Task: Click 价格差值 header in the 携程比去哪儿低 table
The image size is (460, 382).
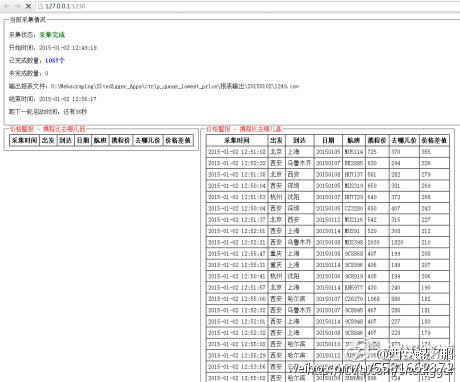Action: coord(178,140)
